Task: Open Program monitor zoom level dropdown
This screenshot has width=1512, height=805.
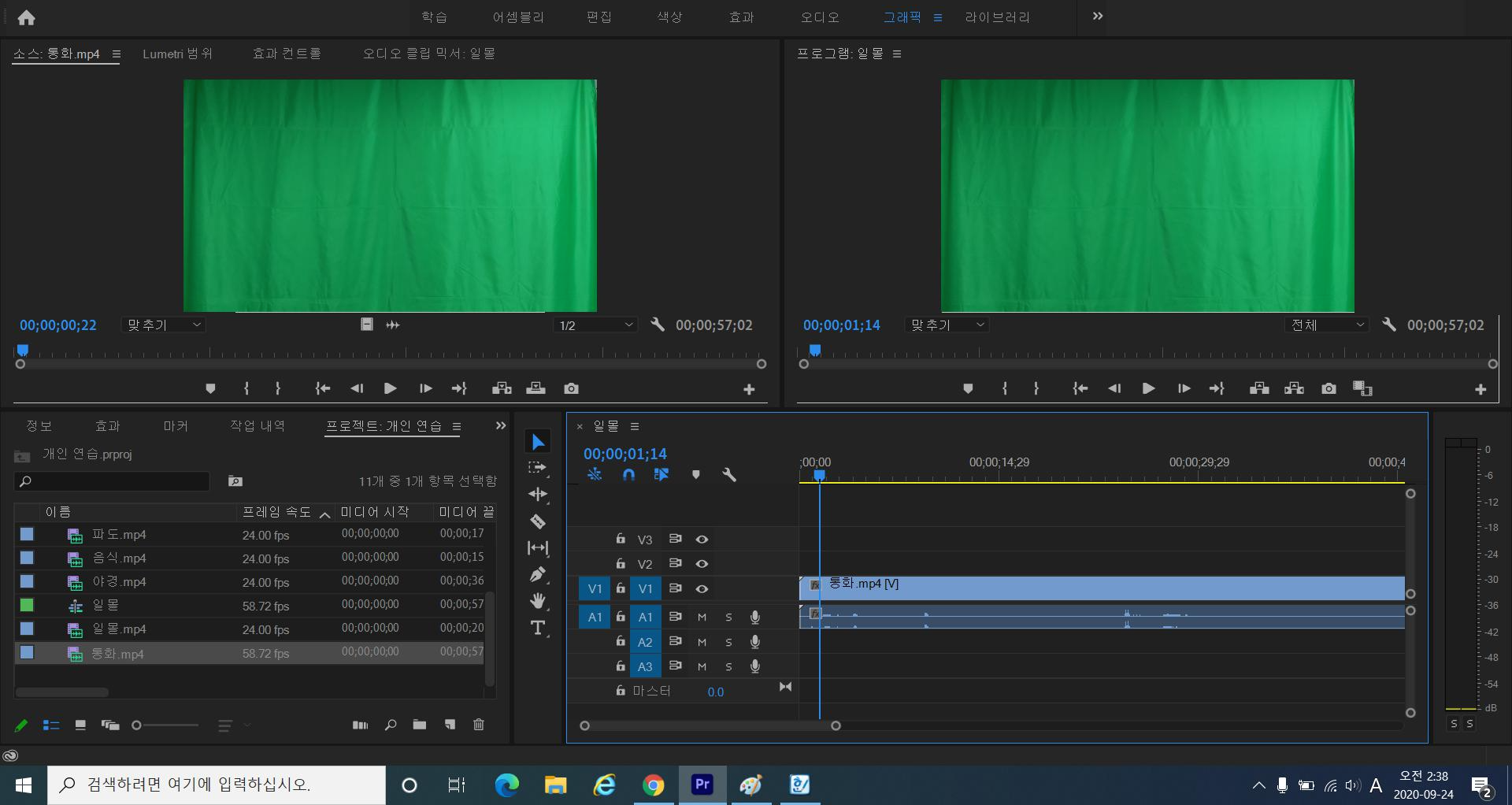Action: 947,325
